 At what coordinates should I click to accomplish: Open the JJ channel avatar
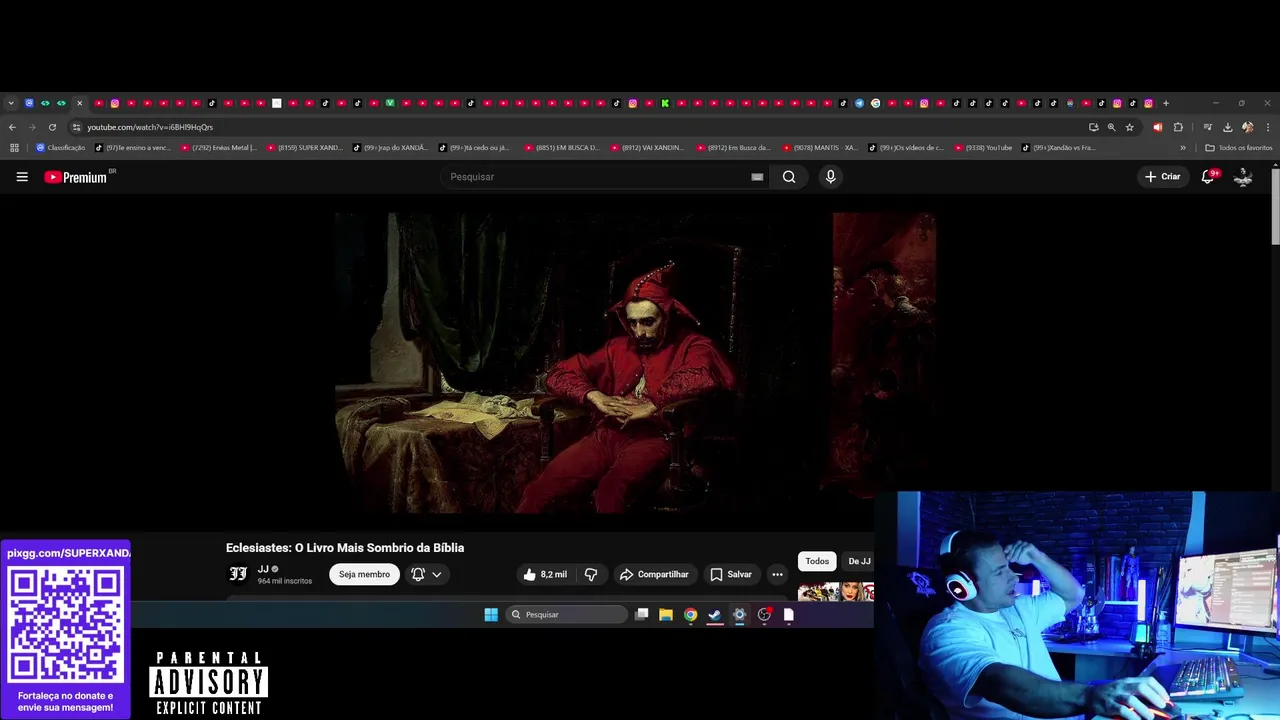(x=238, y=574)
